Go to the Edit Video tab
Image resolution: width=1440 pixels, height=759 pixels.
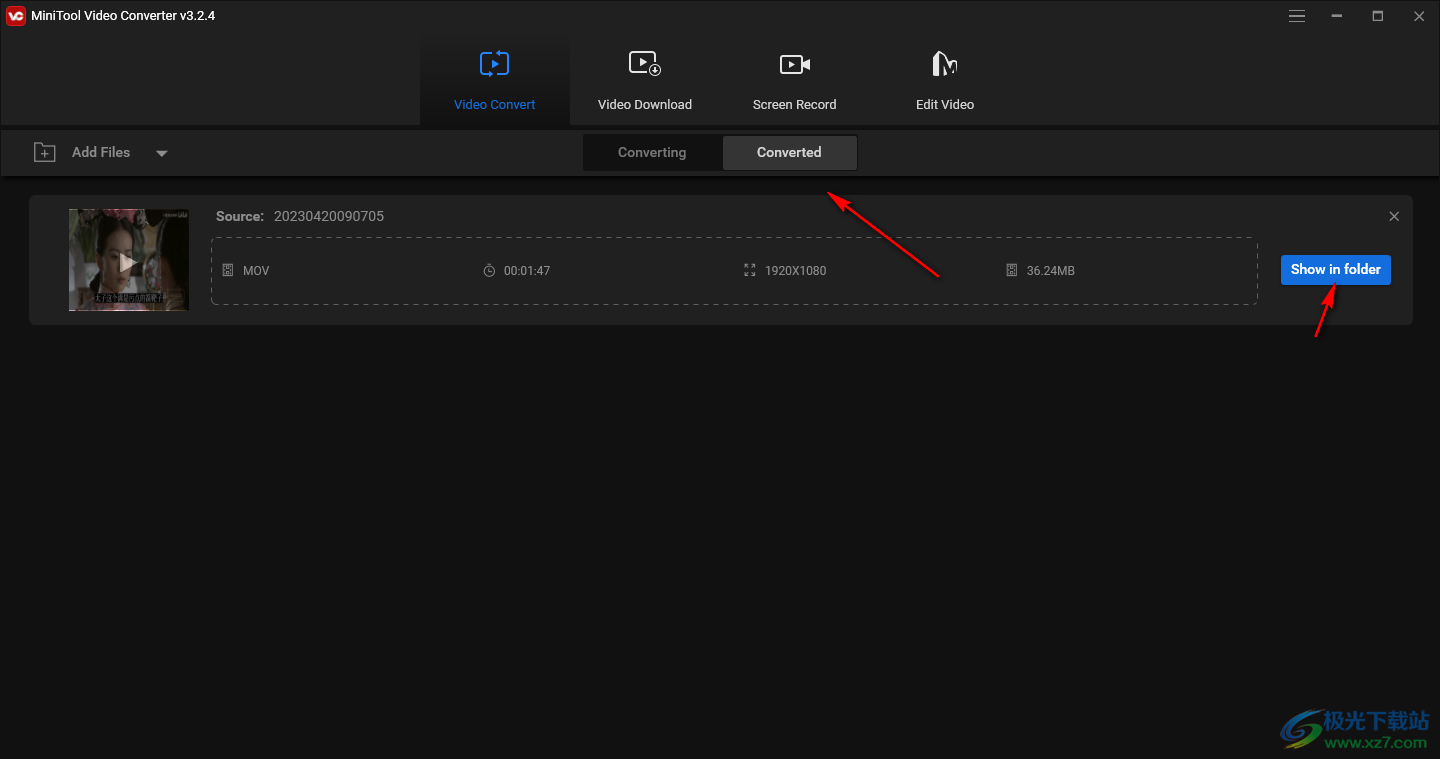945,81
